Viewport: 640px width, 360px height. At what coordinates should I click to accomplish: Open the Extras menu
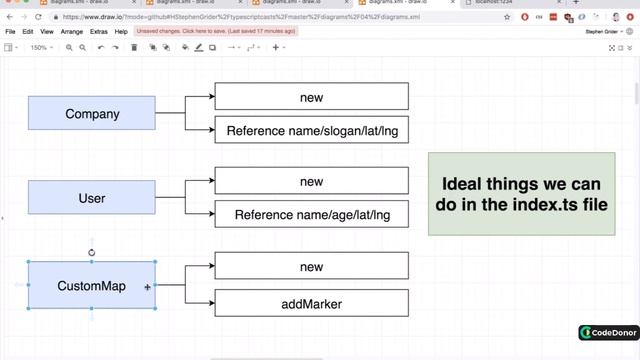pyautogui.click(x=98, y=31)
